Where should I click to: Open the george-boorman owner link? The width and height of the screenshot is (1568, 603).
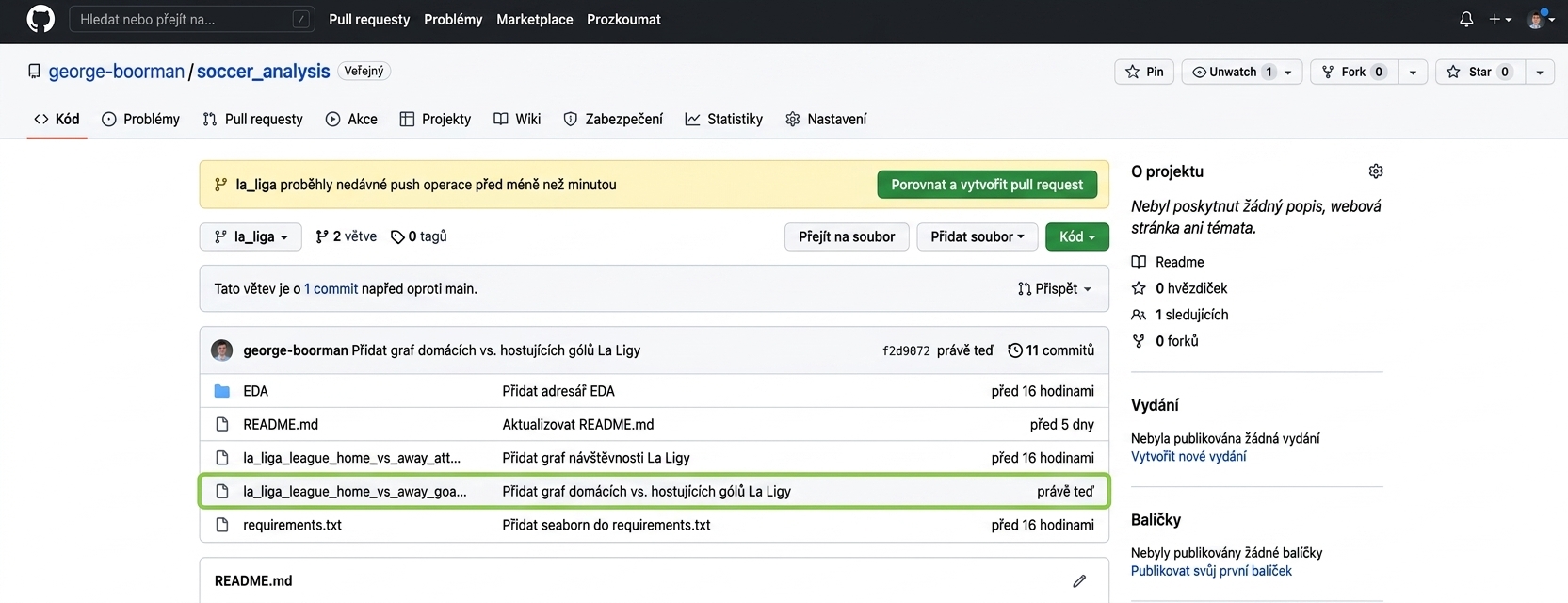(x=117, y=72)
